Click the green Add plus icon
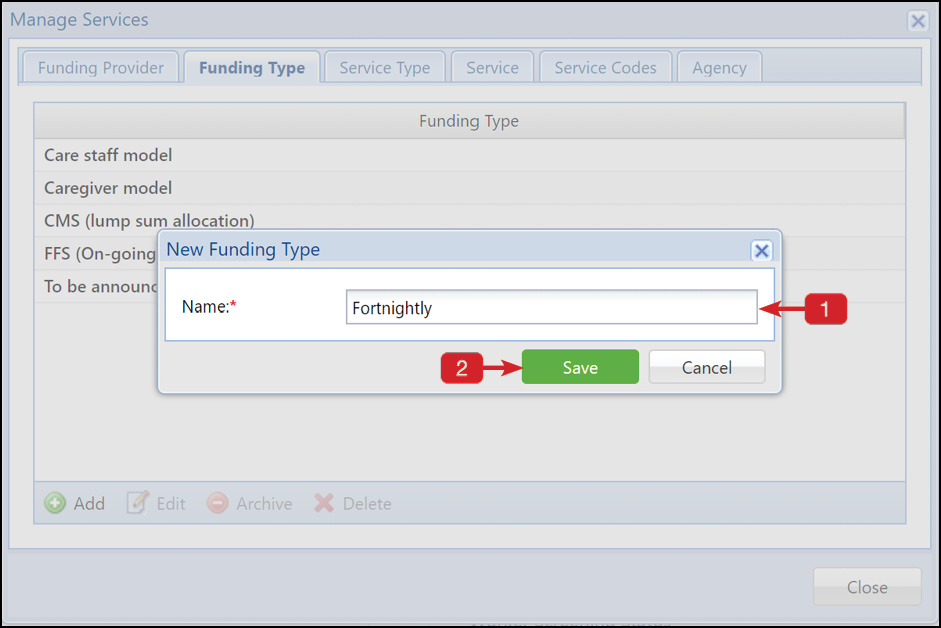Screen dimensions: 941x628 click(x=55, y=503)
